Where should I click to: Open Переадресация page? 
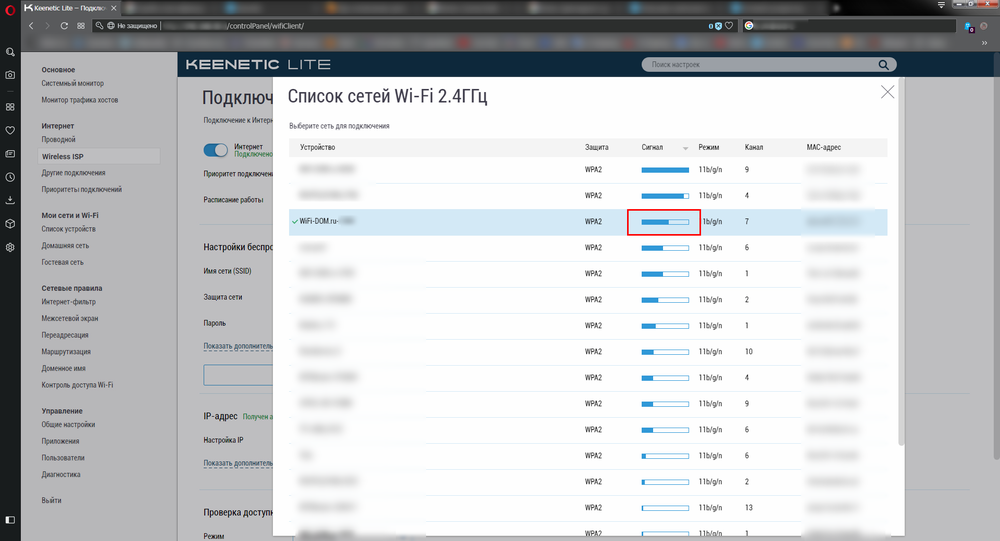[x=65, y=335]
